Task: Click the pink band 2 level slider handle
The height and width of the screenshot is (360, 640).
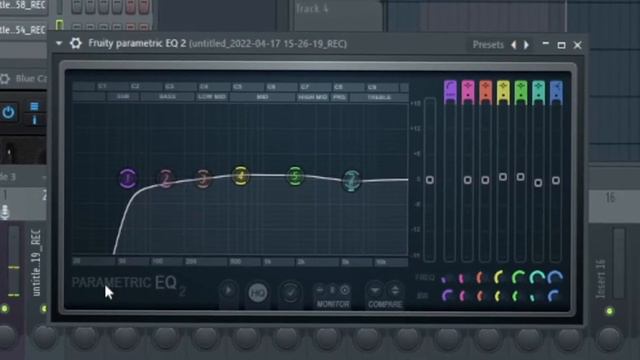Action: [468, 180]
